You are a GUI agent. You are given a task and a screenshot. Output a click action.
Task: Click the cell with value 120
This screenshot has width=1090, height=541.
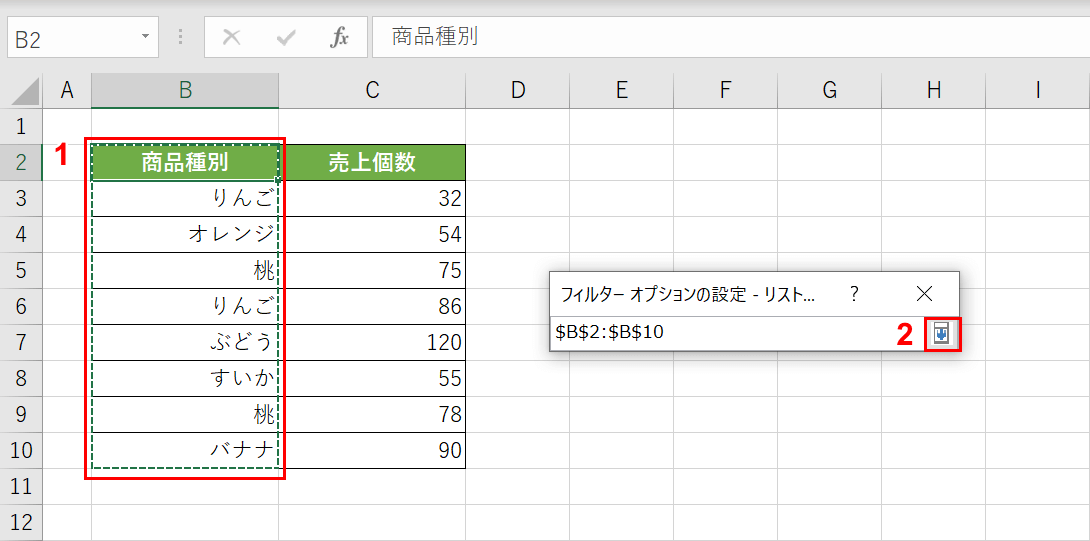coord(372,343)
